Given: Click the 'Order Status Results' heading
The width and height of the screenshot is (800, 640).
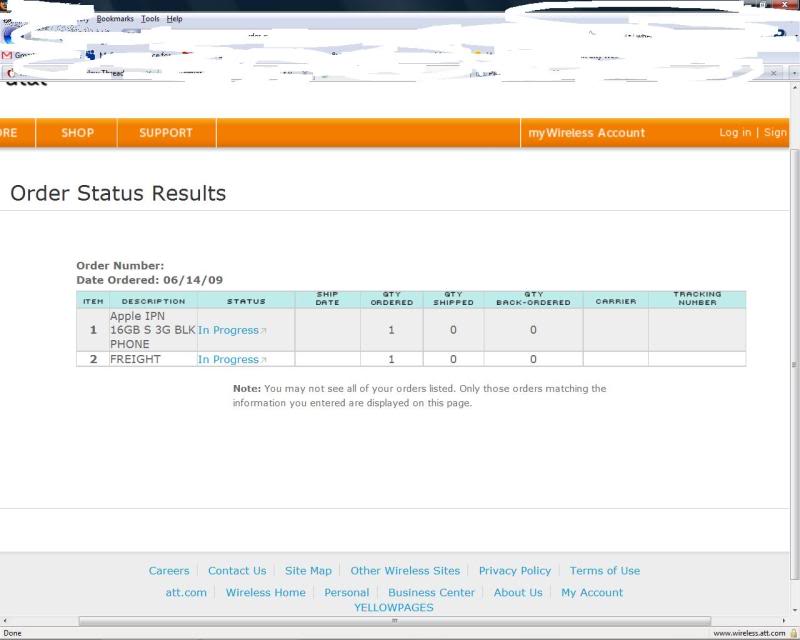Looking at the screenshot, I should [x=118, y=193].
